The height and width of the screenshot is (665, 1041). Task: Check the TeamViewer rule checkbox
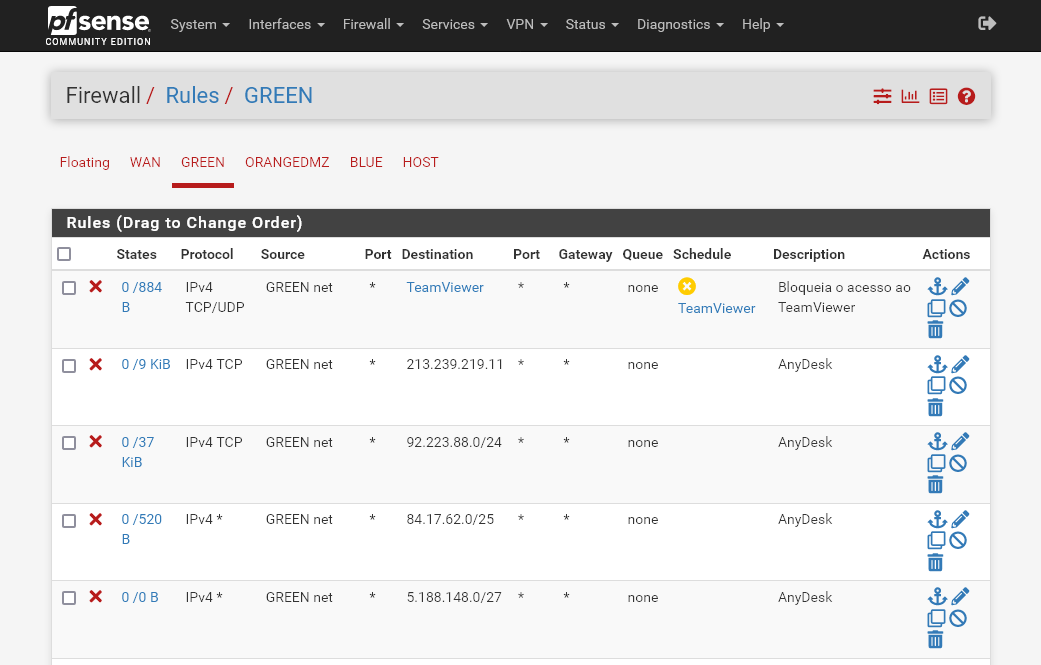click(69, 288)
